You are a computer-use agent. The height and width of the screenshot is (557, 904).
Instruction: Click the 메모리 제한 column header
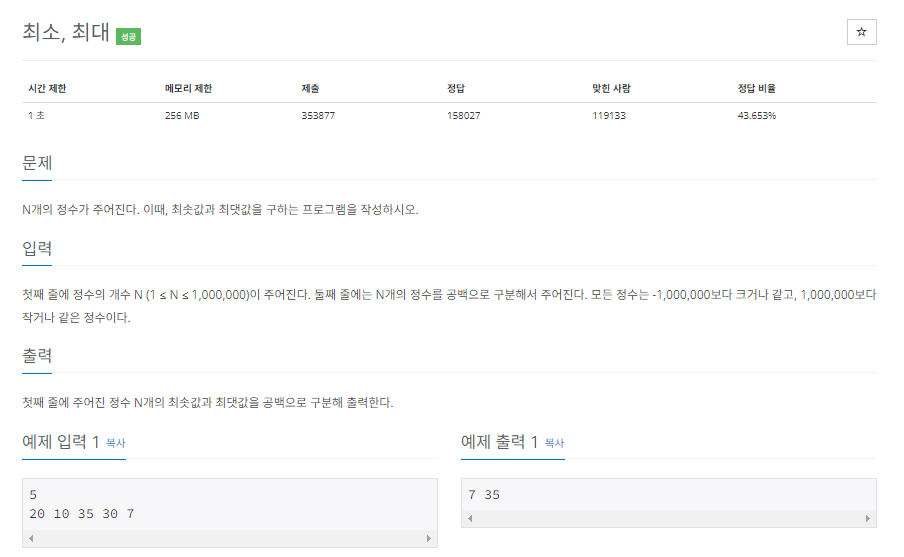pyautogui.click(x=189, y=88)
